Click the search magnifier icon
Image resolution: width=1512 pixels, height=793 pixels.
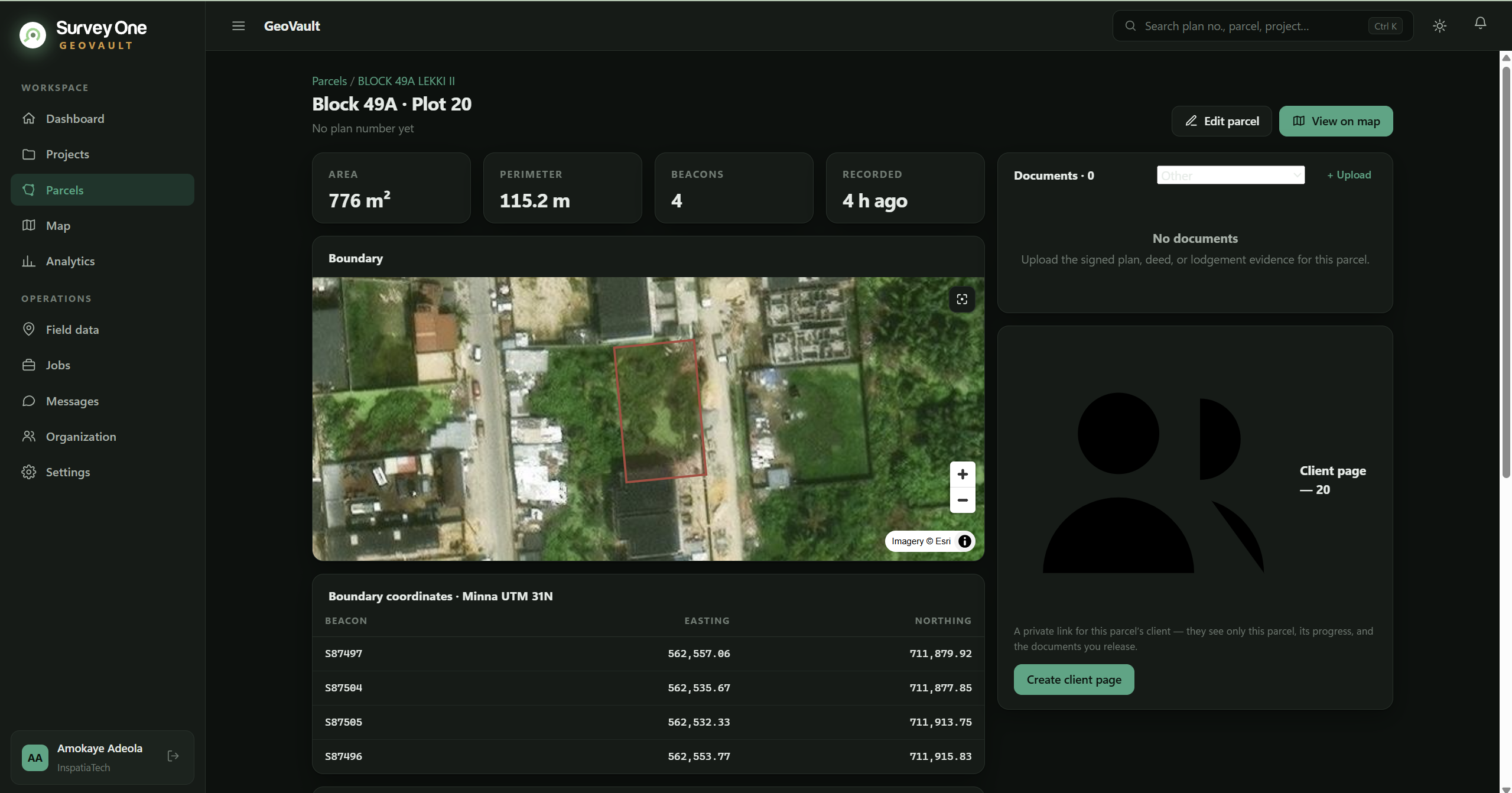(x=1130, y=26)
